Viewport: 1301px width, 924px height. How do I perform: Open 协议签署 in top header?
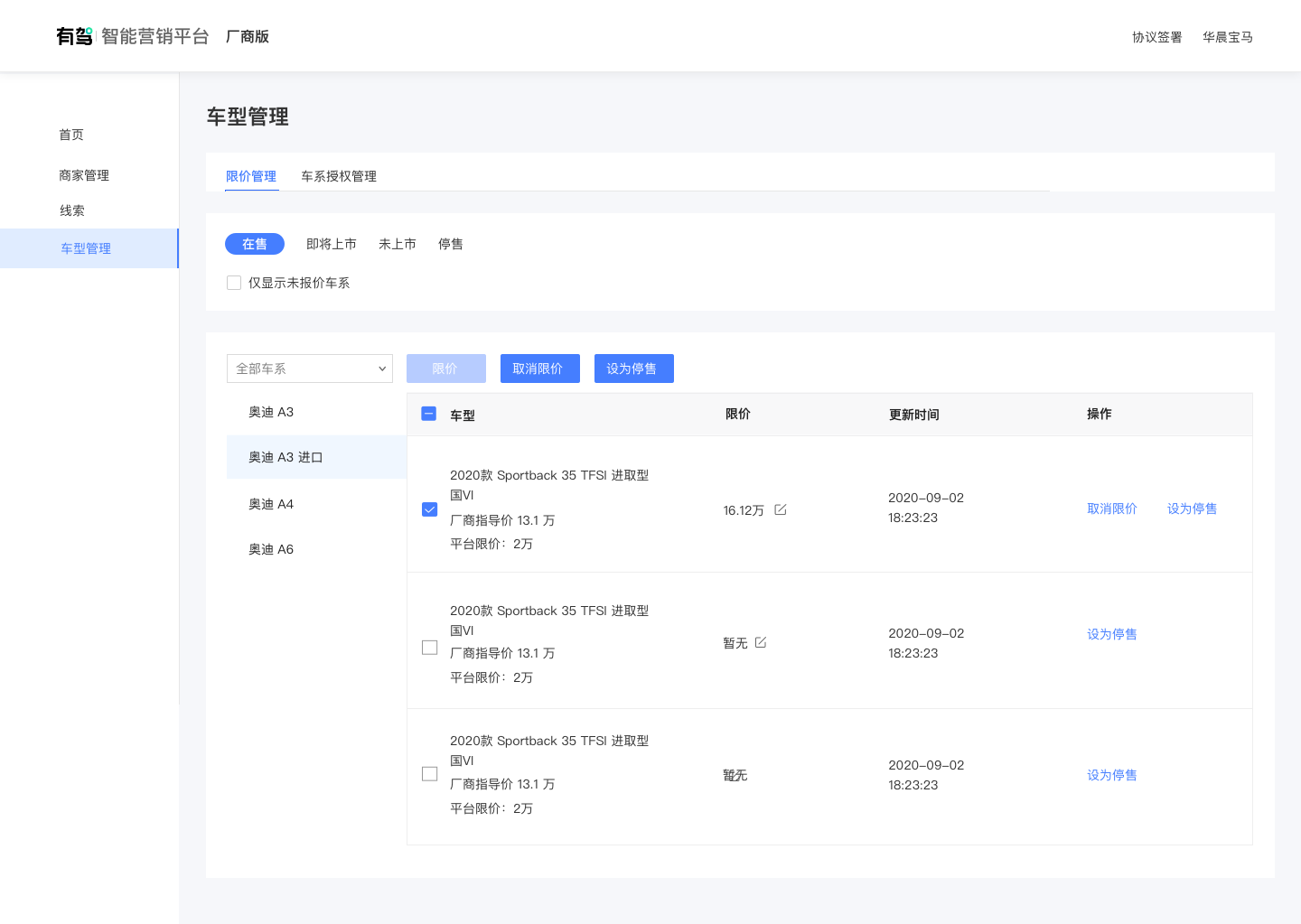pyautogui.click(x=1157, y=37)
